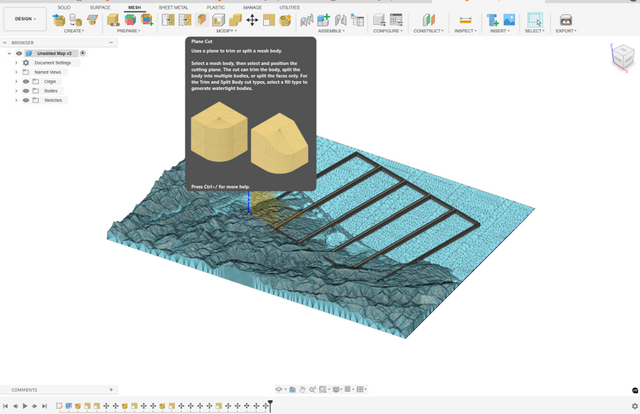Hide the Bodies folder with eye icon
640x414 pixels.
pos(26,91)
